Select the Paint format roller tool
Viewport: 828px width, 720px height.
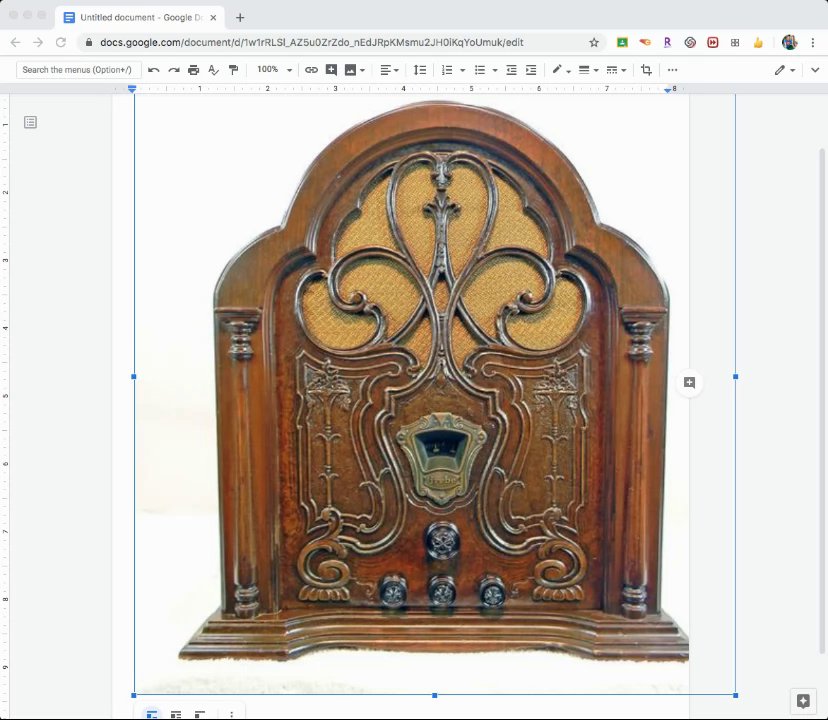pyautogui.click(x=233, y=70)
